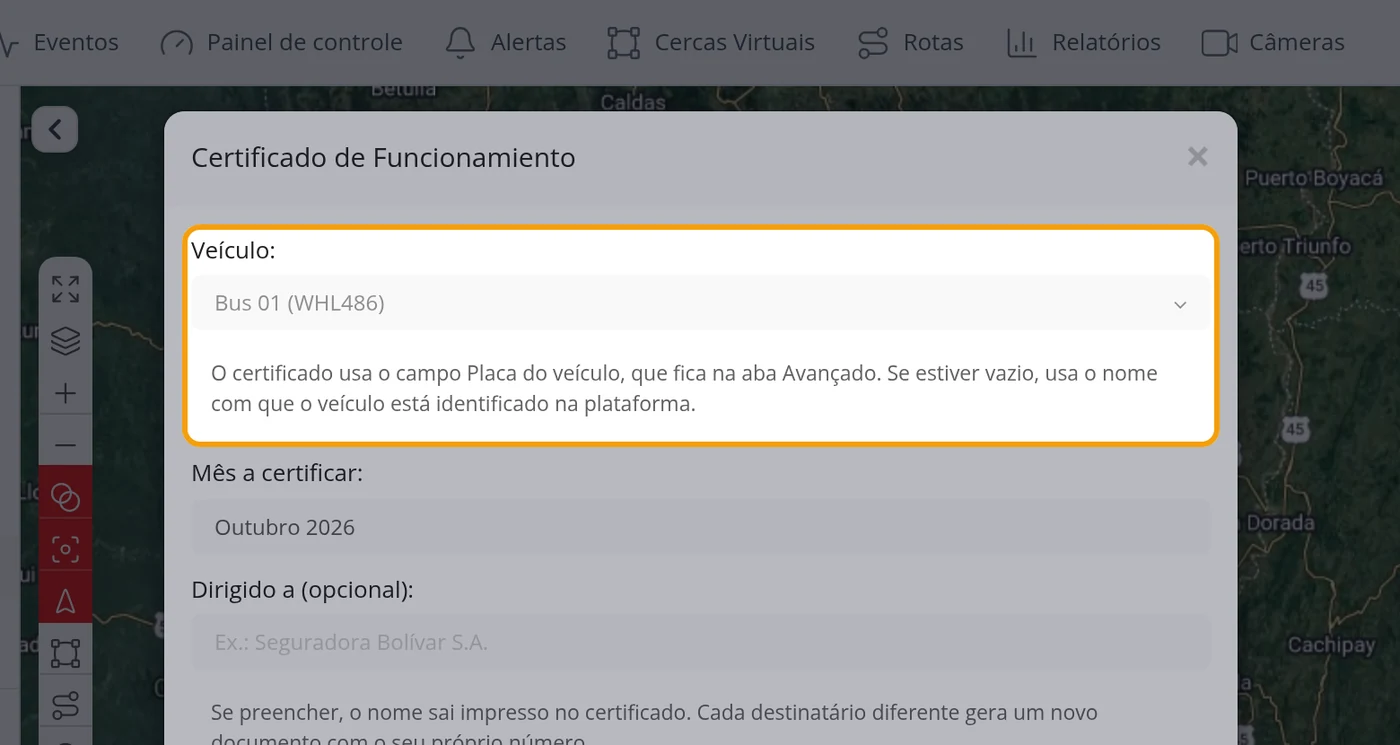
Task: Open Relatórios from the top bar
Action: pos(1083,43)
